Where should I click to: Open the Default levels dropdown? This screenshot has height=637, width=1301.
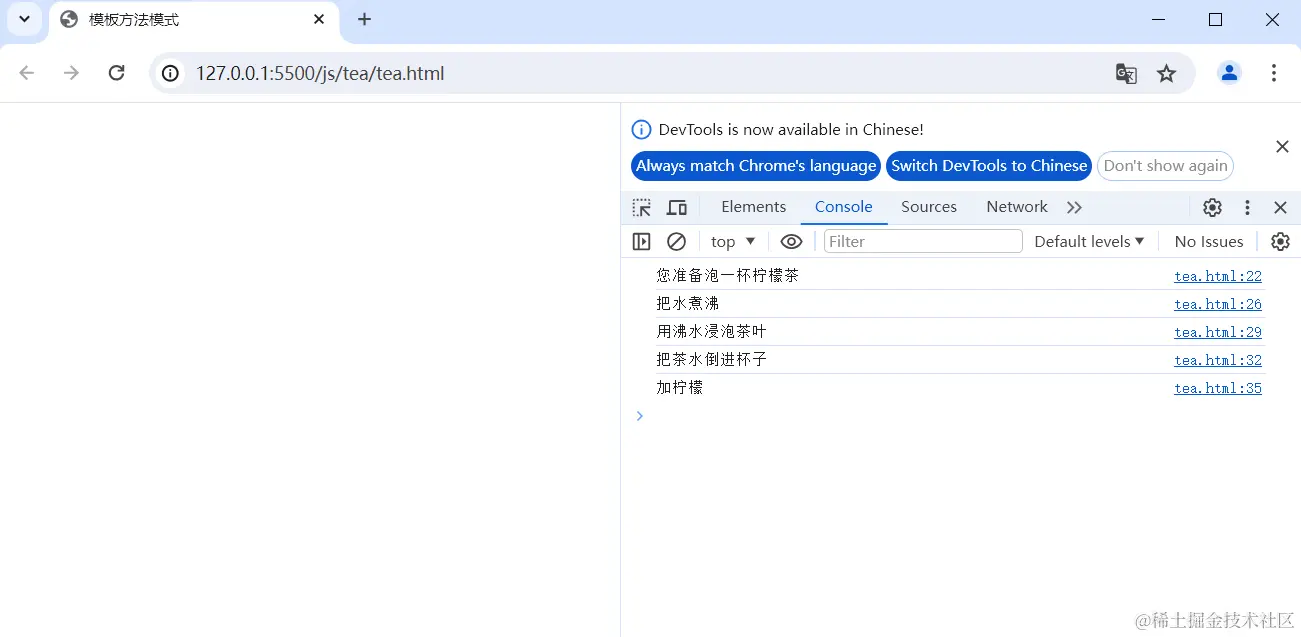(1089, 241)
